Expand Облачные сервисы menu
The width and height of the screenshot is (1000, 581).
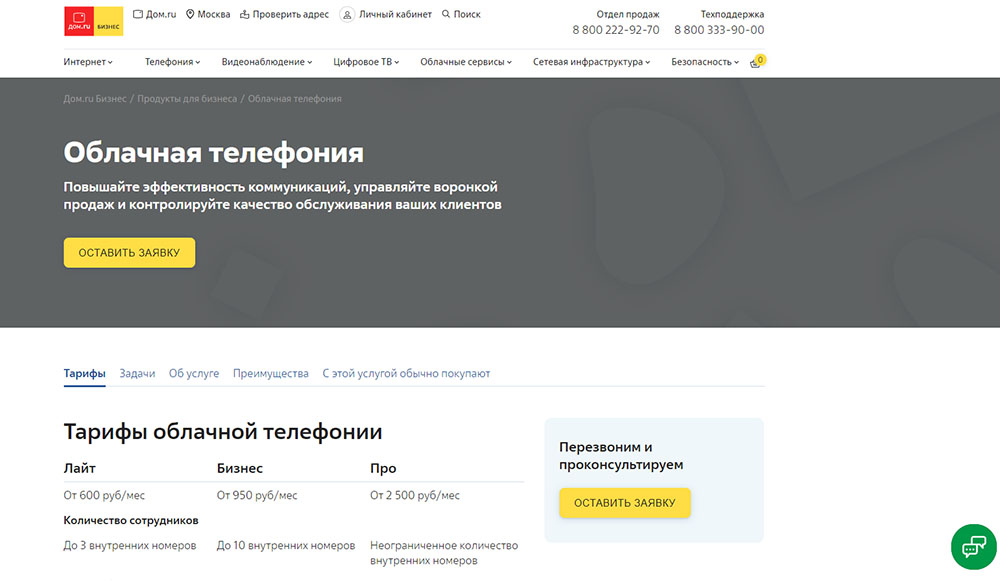465,62
